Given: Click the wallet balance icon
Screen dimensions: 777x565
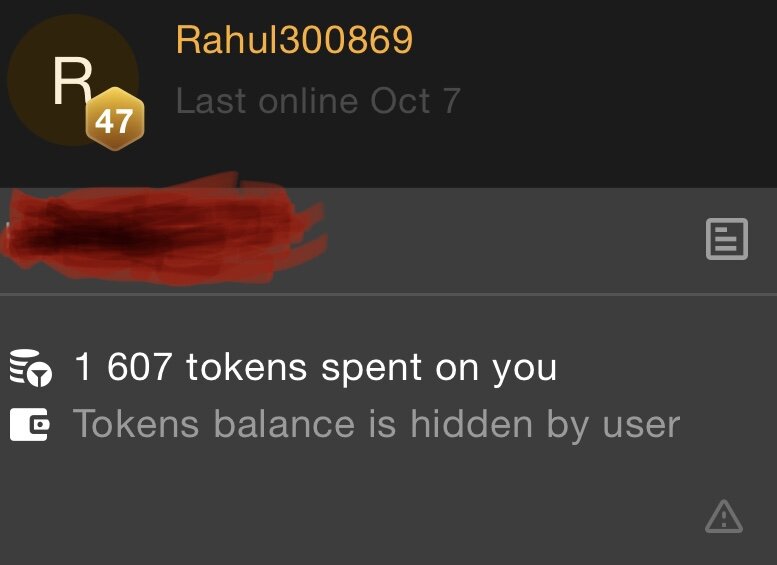Looking at the screenshot, I should click(29, 425).
